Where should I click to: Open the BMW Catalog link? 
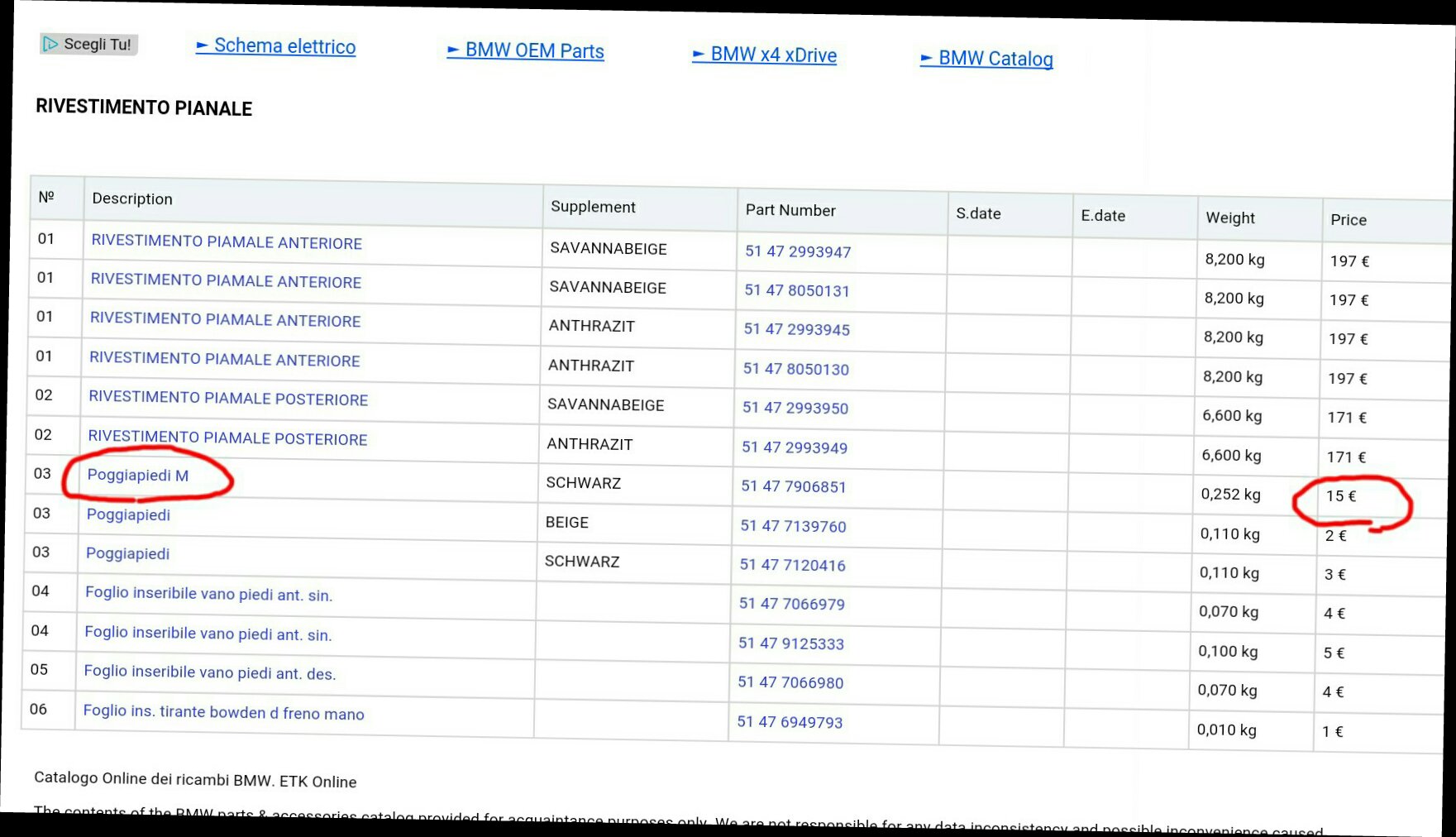click(986, 59)
